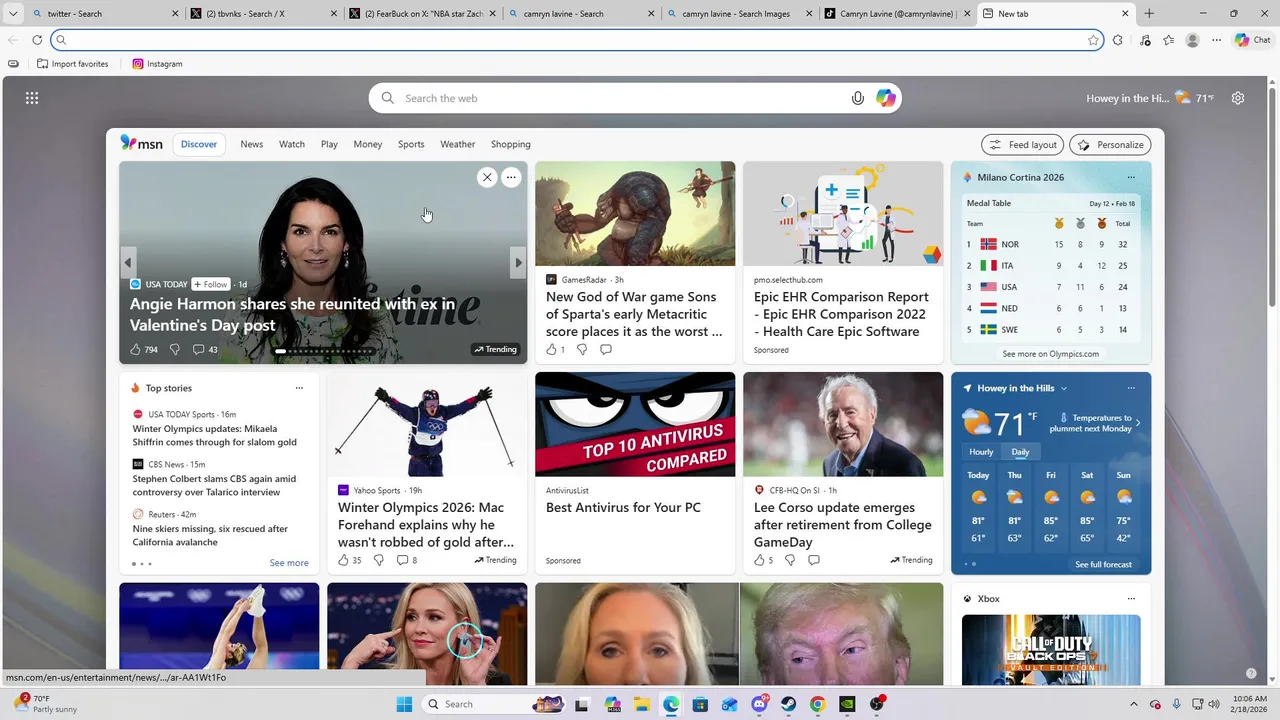This screenshot has width=1280, height=720.
Task: Open the browser profile avatar
Action: [x=1192, y=40]
